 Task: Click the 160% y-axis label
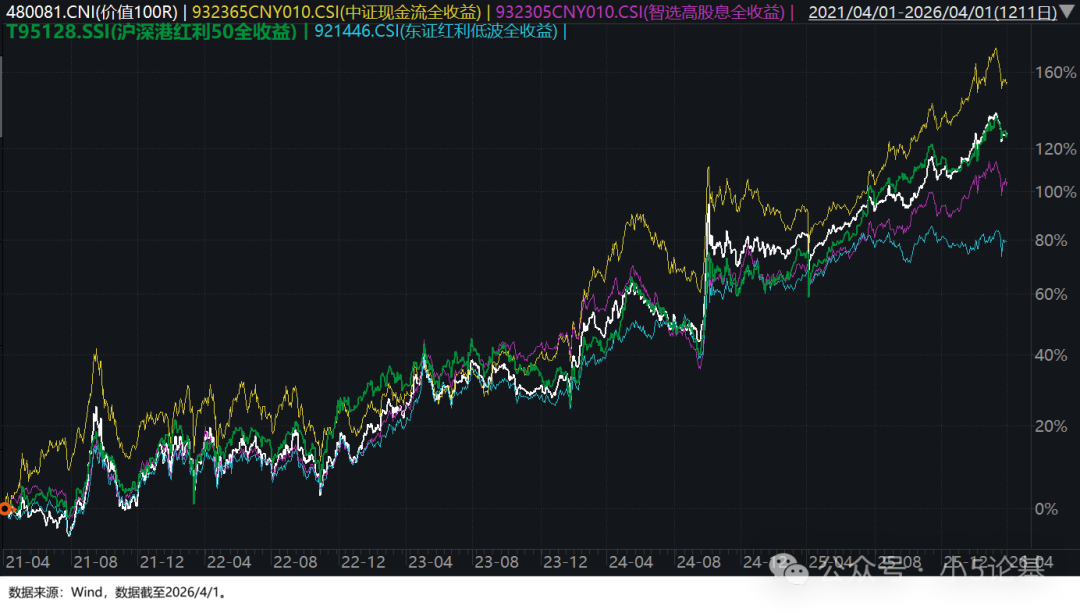(x=1057, y=73)
